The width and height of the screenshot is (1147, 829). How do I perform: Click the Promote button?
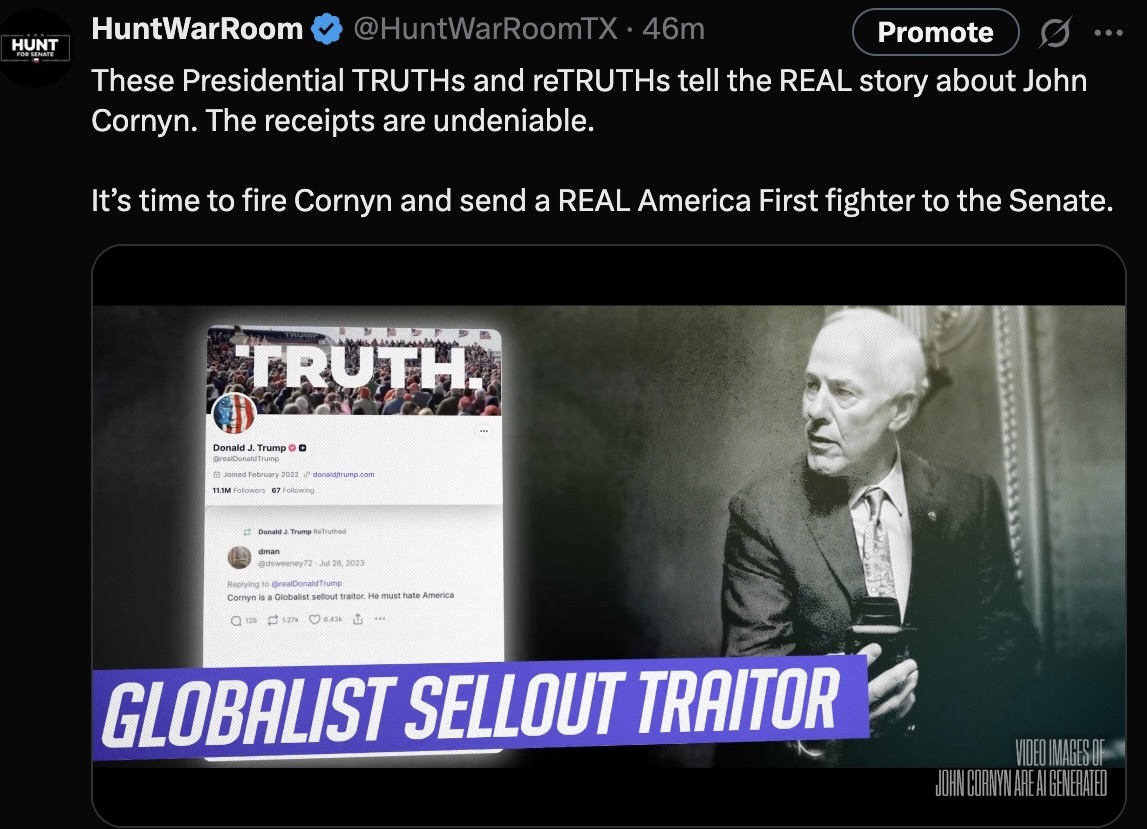pyautogui.click(x=936, y=32)
